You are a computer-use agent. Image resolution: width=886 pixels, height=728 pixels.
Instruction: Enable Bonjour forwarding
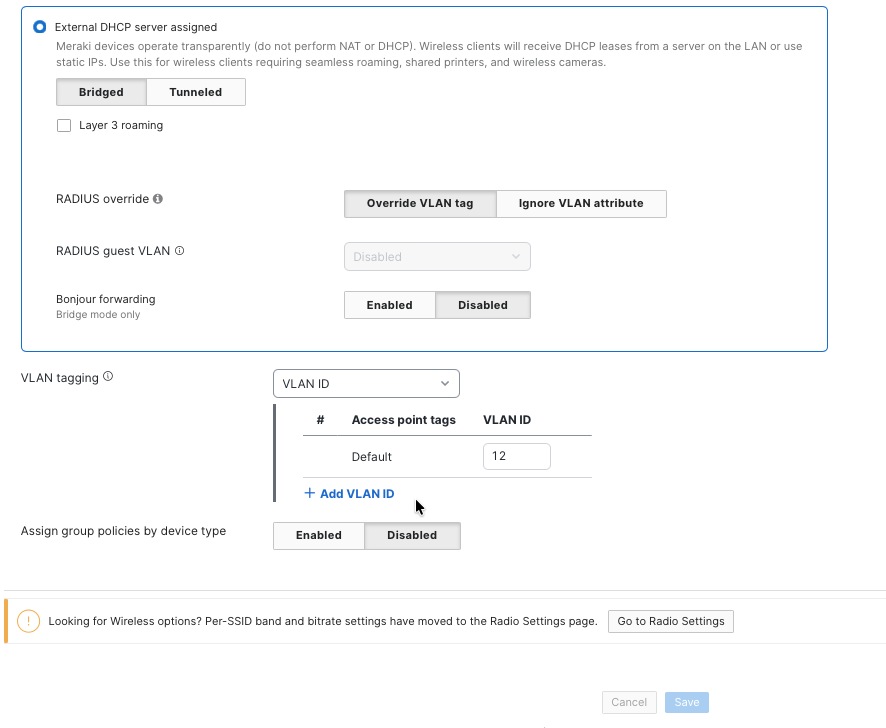pos(389,305)
